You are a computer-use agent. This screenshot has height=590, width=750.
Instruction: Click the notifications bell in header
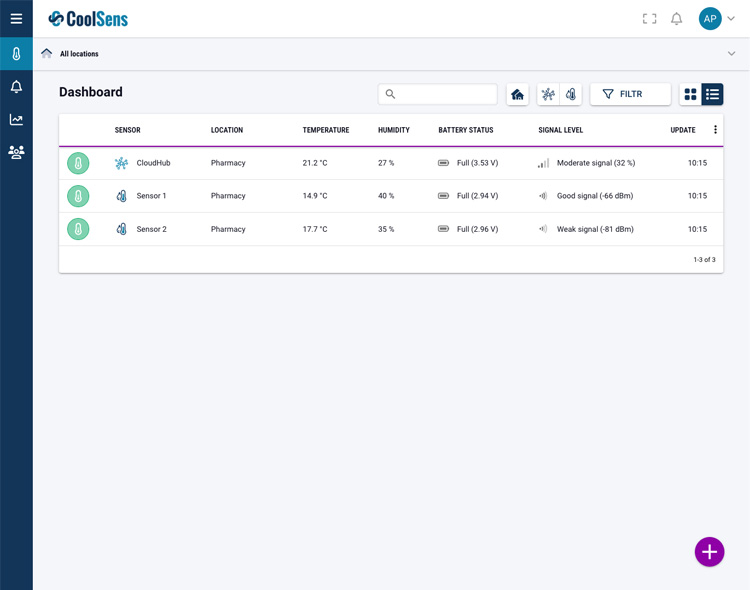pyautogui.click(x=676, y=19)
